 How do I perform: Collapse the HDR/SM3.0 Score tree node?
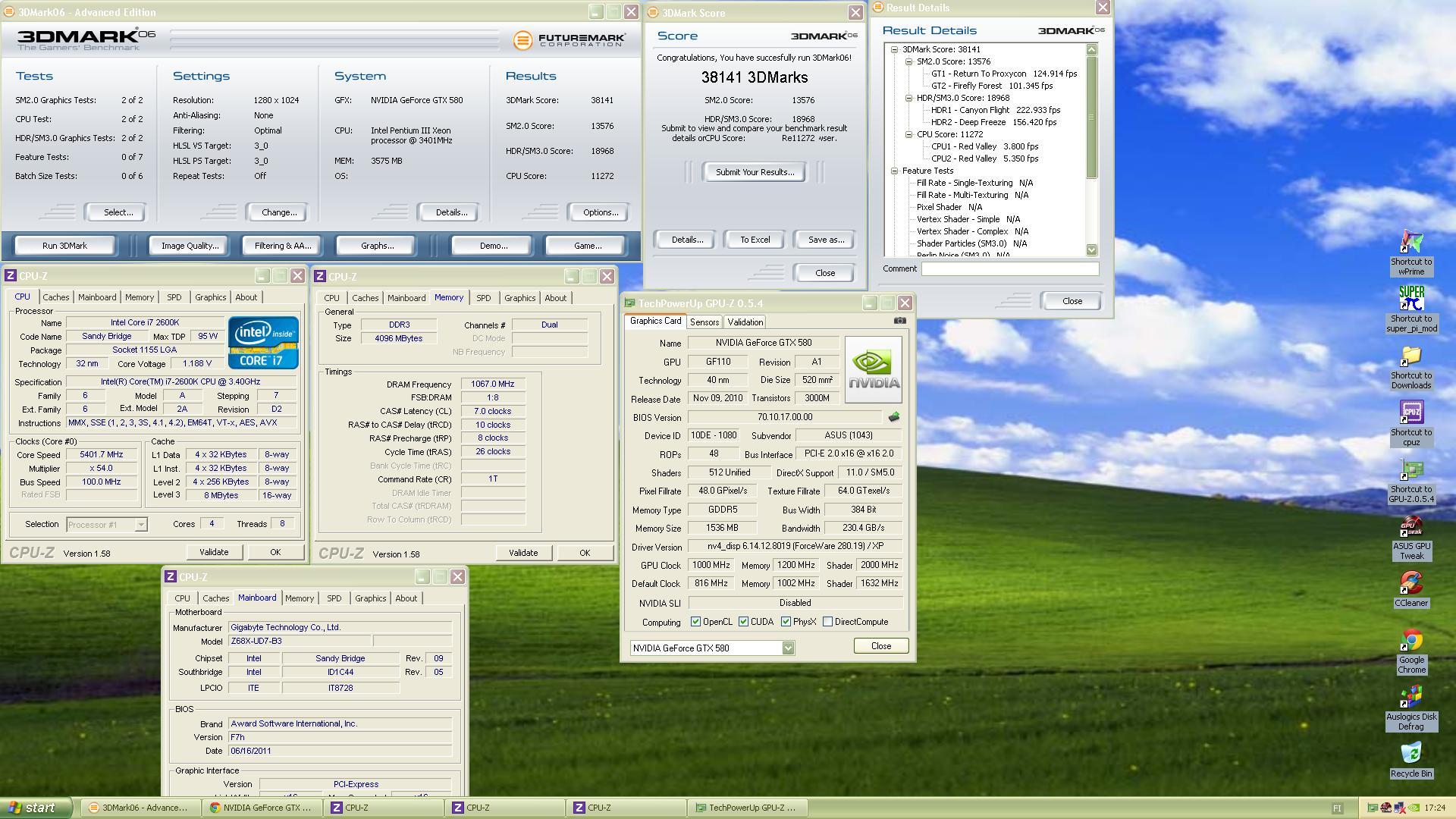tap(909, 98)
